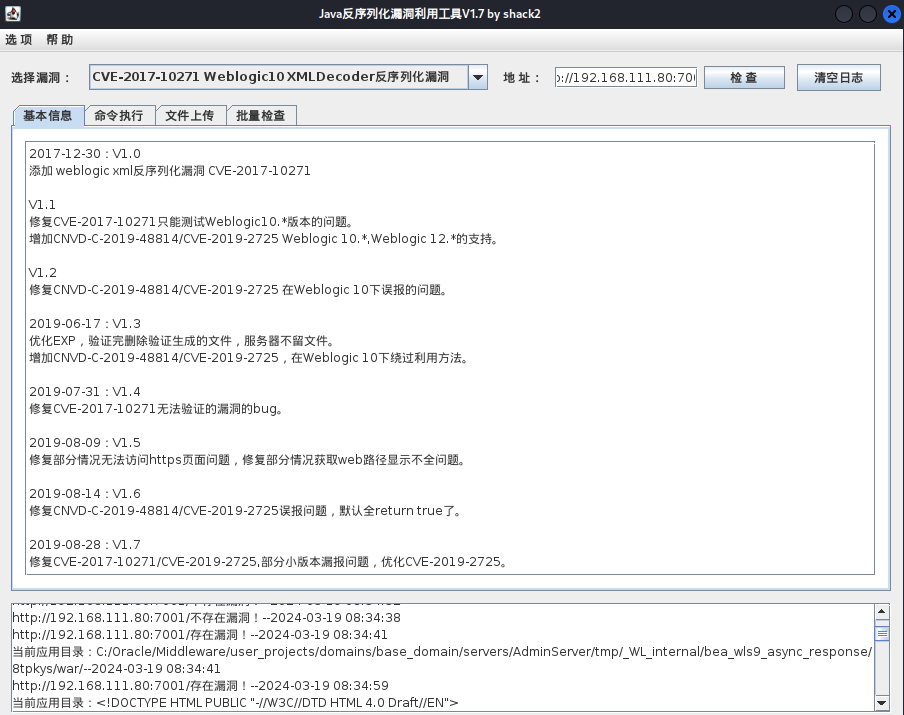Switch to the 命令执行 tab
This screenshot has height=715, width=904.
pos(119,115)
